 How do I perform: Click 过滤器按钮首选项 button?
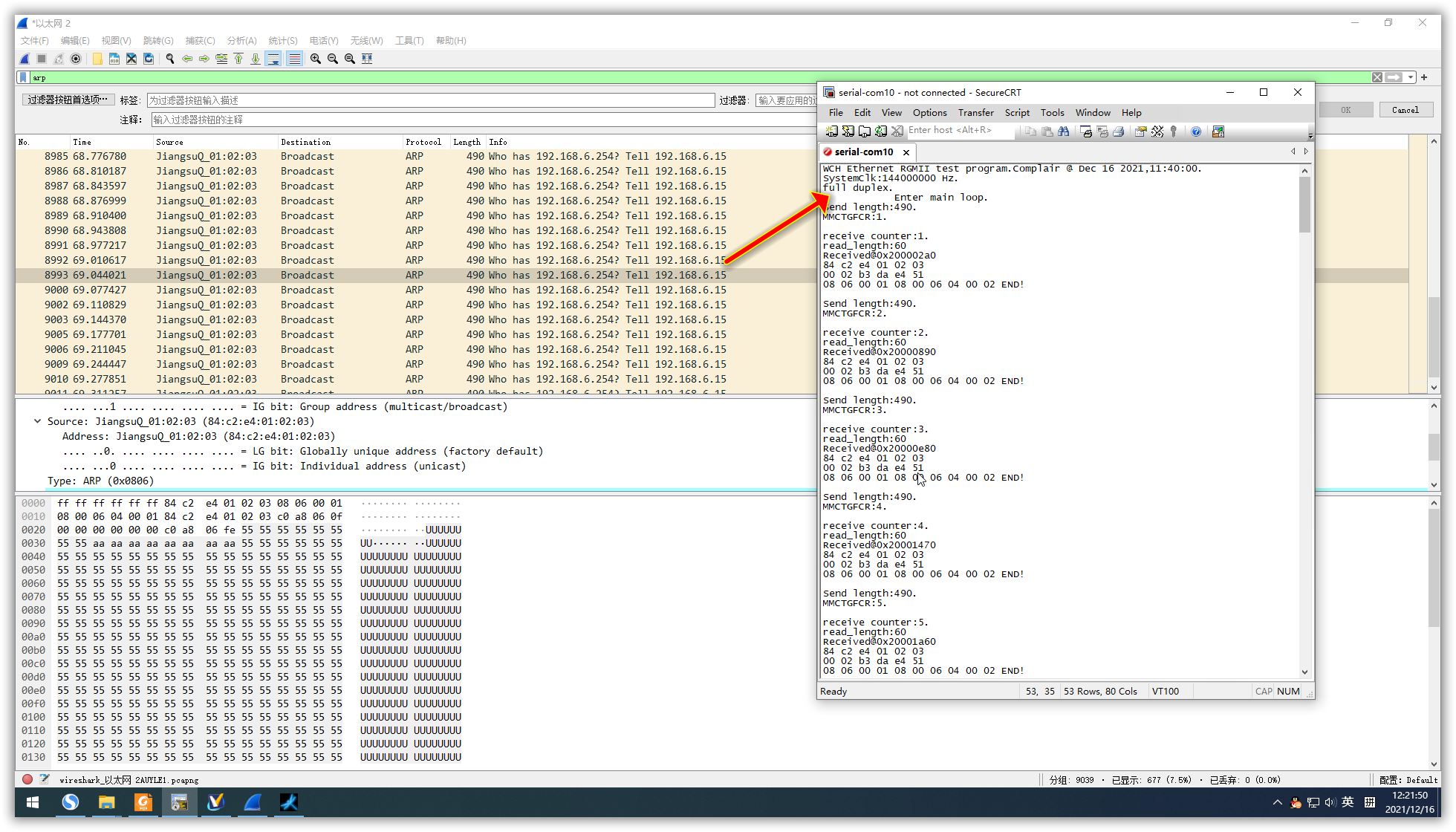[68, 100]
